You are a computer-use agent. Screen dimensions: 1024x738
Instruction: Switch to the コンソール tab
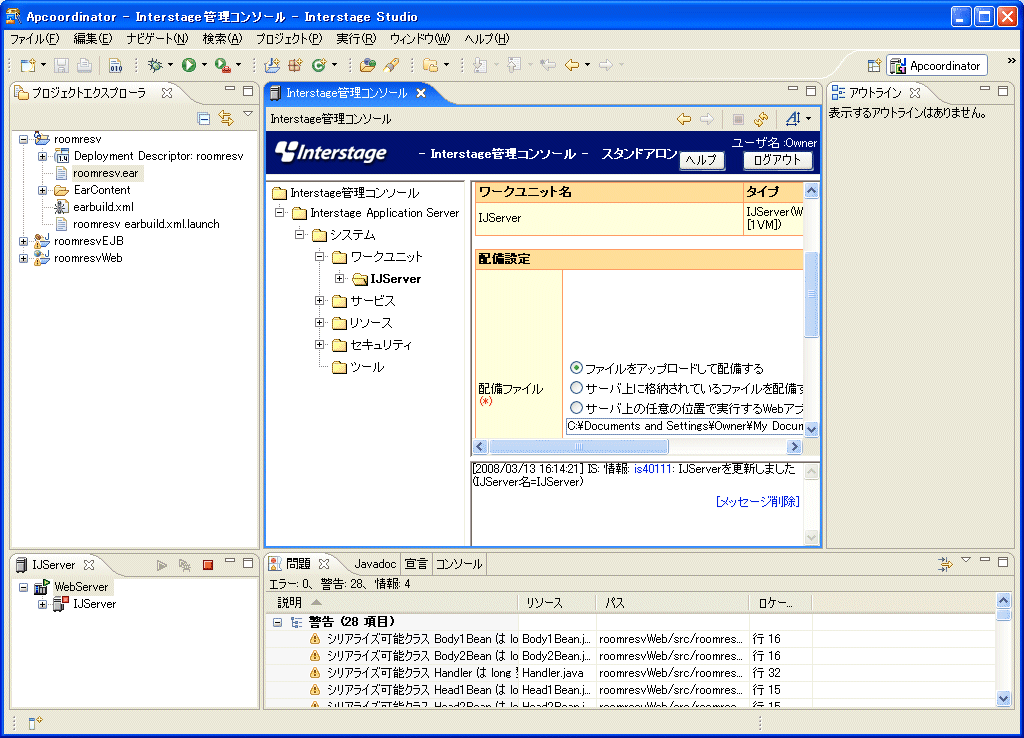click(x=458, y=564)
